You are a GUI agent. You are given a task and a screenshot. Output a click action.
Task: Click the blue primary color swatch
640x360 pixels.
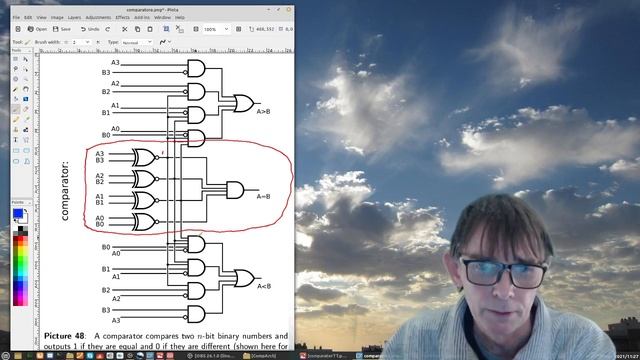pos(18,213)
